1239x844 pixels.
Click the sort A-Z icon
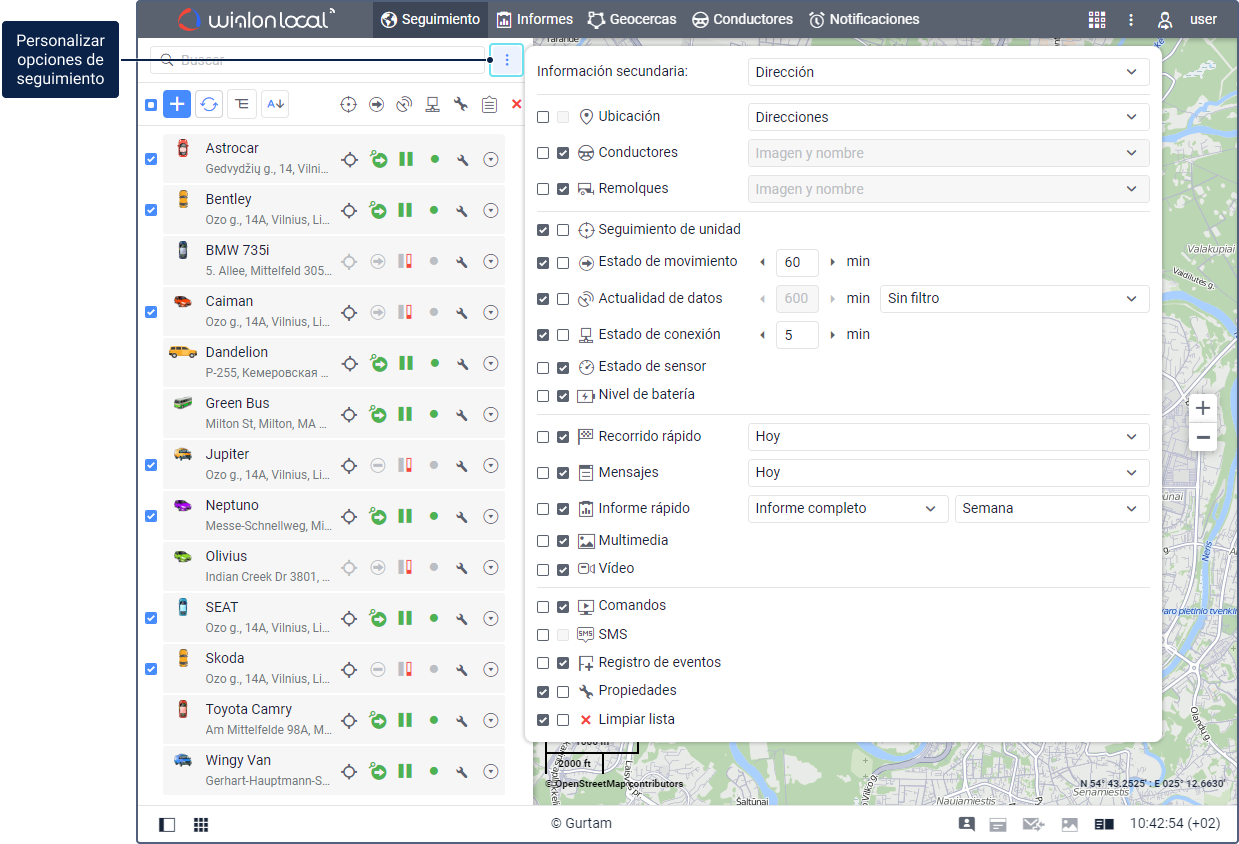coord(274,104)
